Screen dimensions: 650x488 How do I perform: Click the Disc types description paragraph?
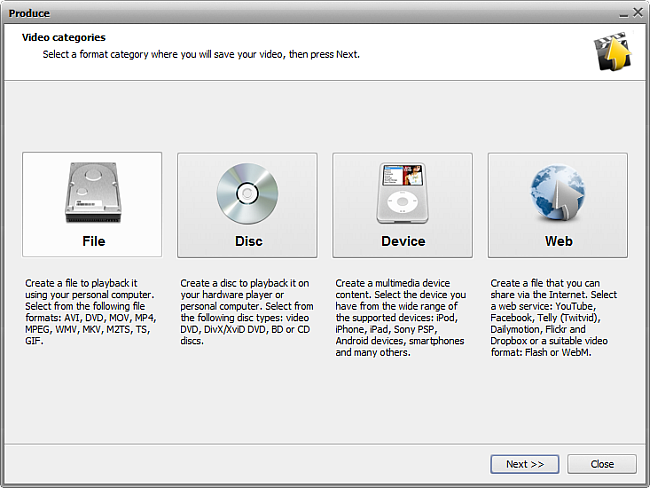pyautogui.click(x=247, y=312)
